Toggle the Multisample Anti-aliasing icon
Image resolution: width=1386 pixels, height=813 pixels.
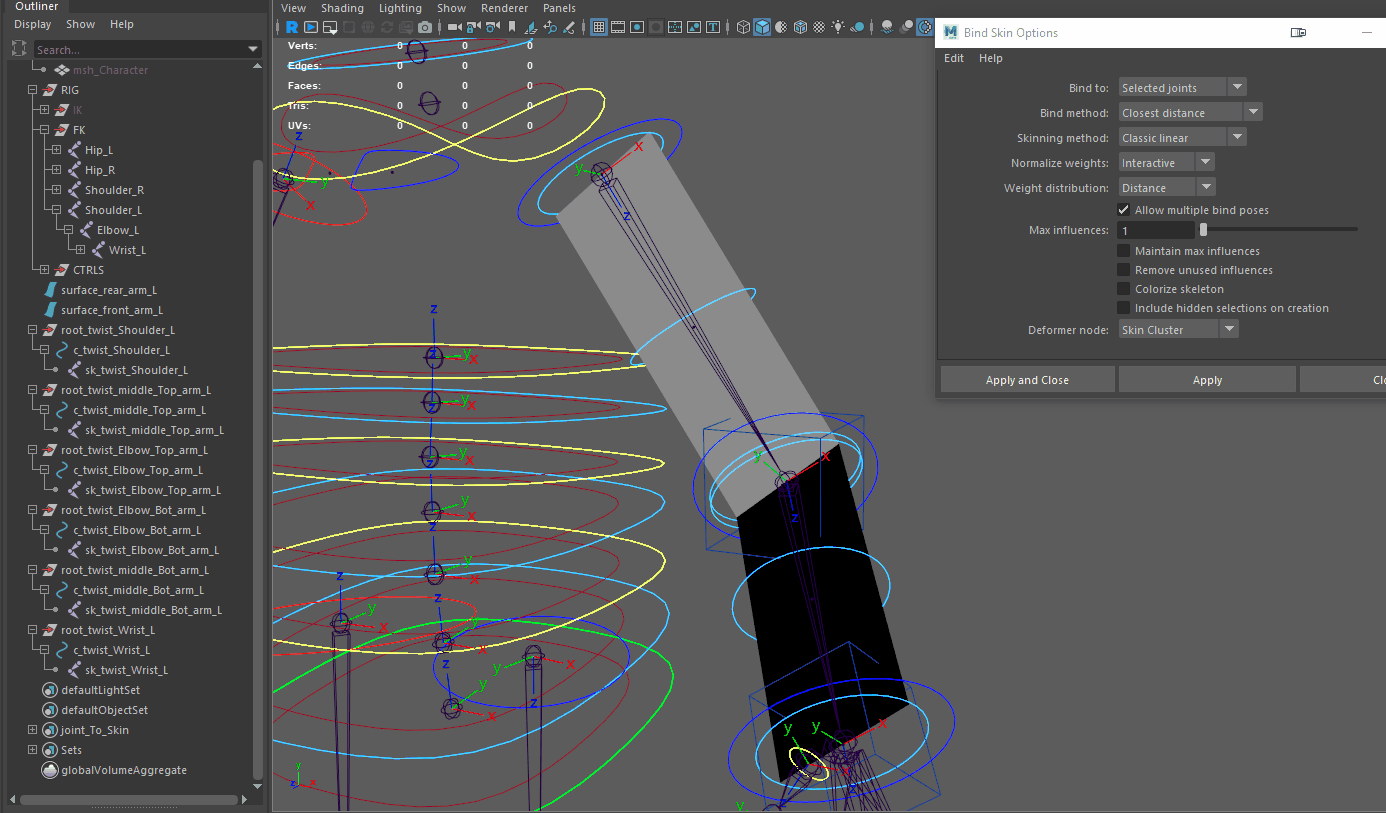coord(925,27)
